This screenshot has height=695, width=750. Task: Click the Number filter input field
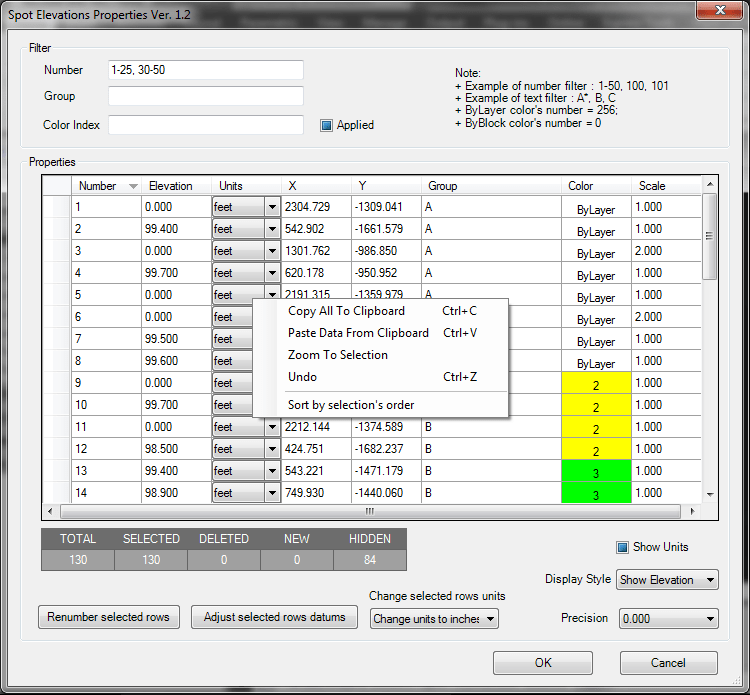tap(206, 70)
